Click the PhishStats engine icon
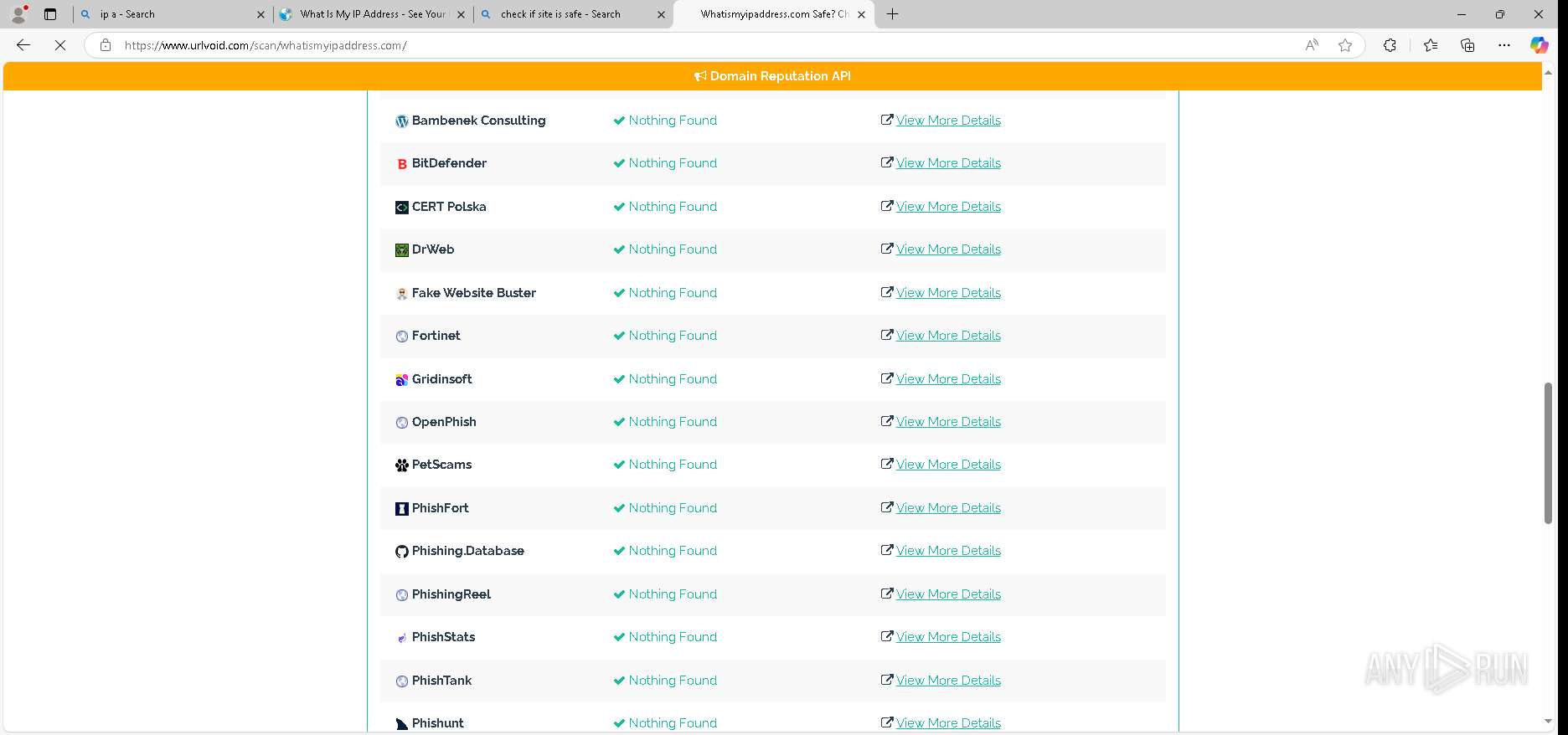This screenshot has height=735, width=1568. 402,638
